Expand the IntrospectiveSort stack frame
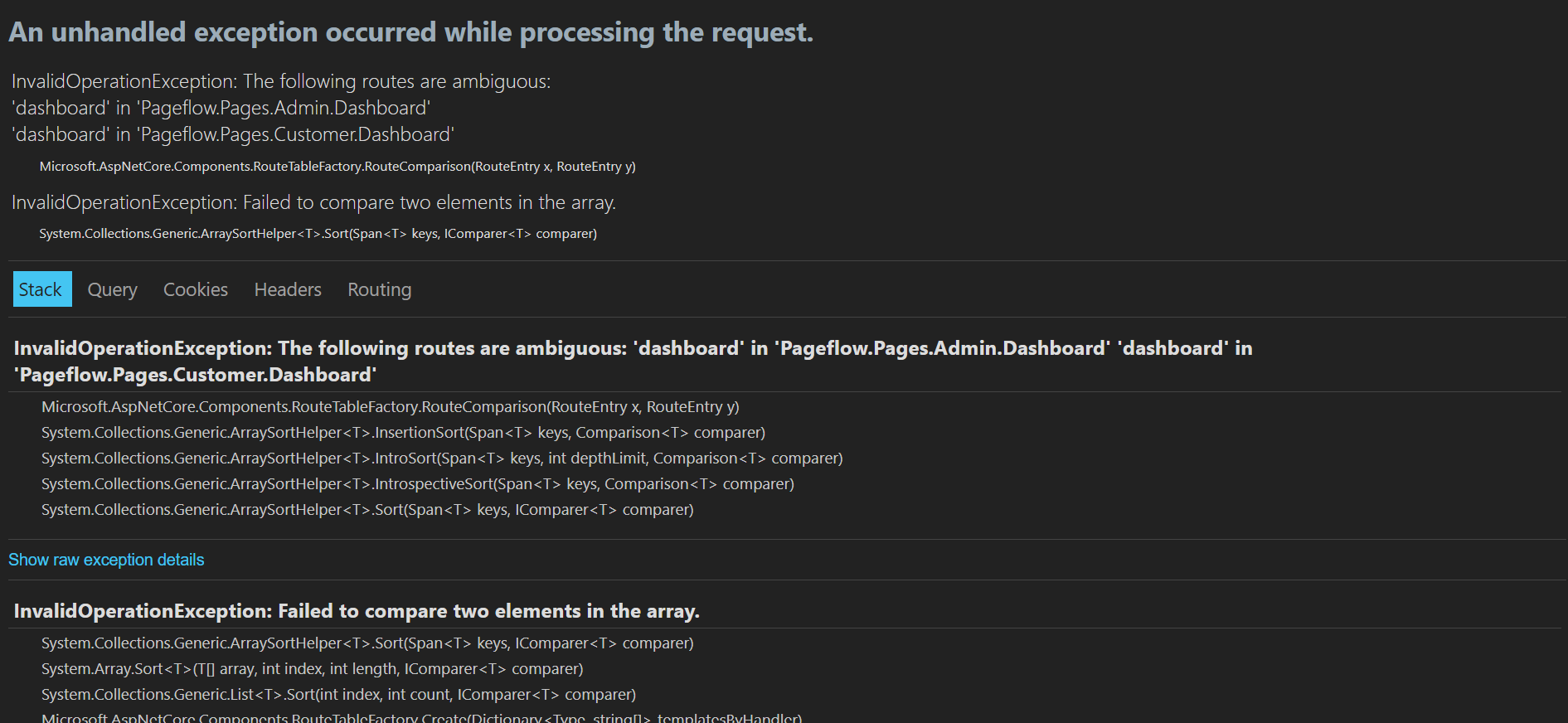Image resolution: width=1568 pixels, height=723 pixels. click(x=417, y=483)
